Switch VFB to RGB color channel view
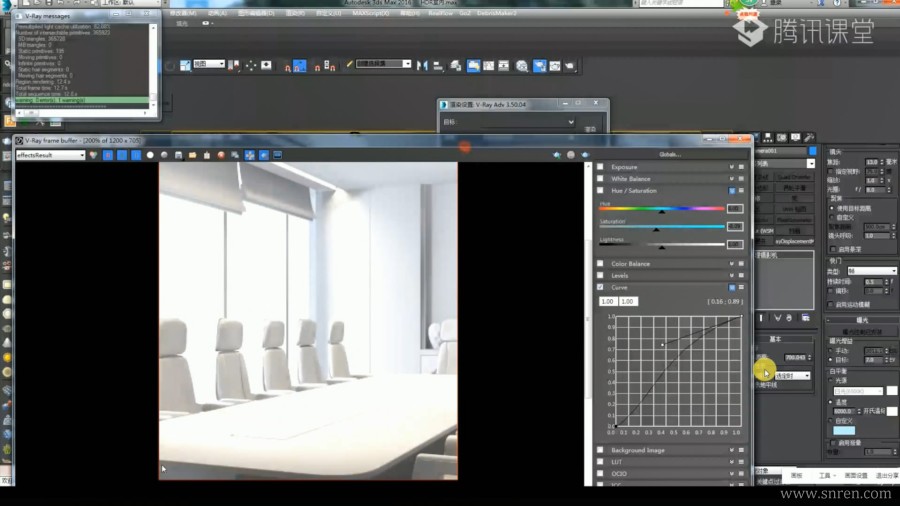 pos(94,155)
